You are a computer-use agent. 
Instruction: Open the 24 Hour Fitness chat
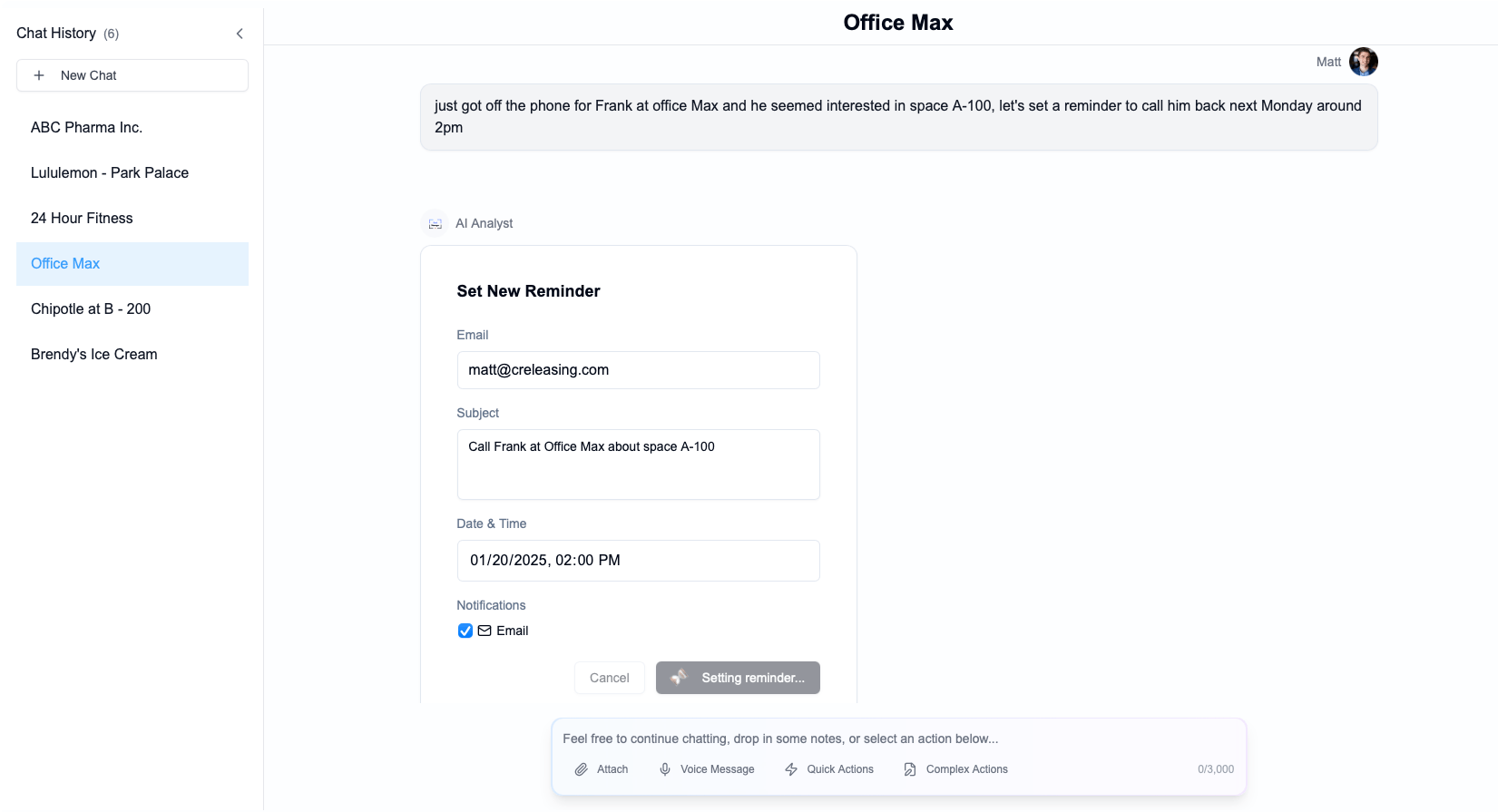(132, 219)
